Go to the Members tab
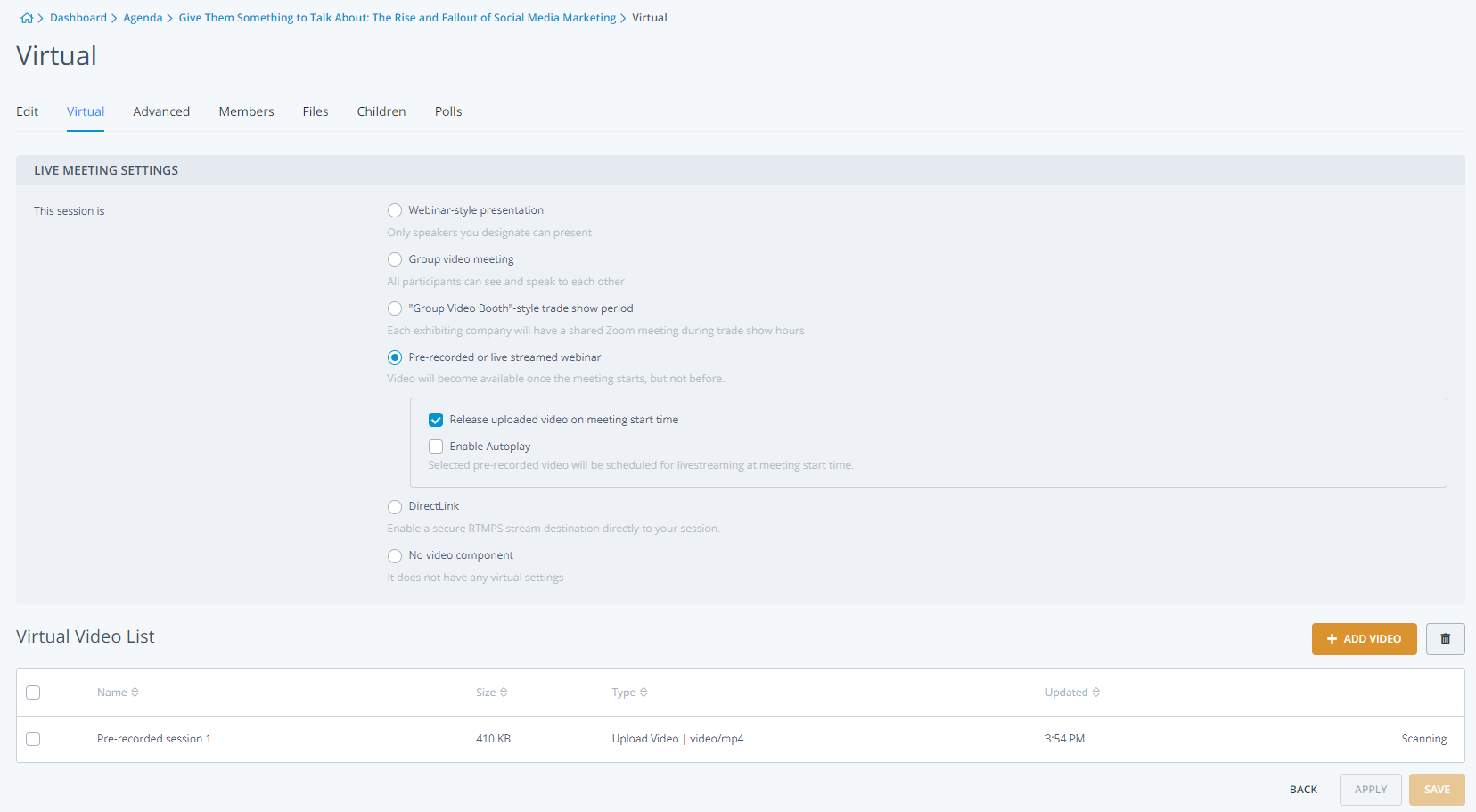 coord(246,111)
